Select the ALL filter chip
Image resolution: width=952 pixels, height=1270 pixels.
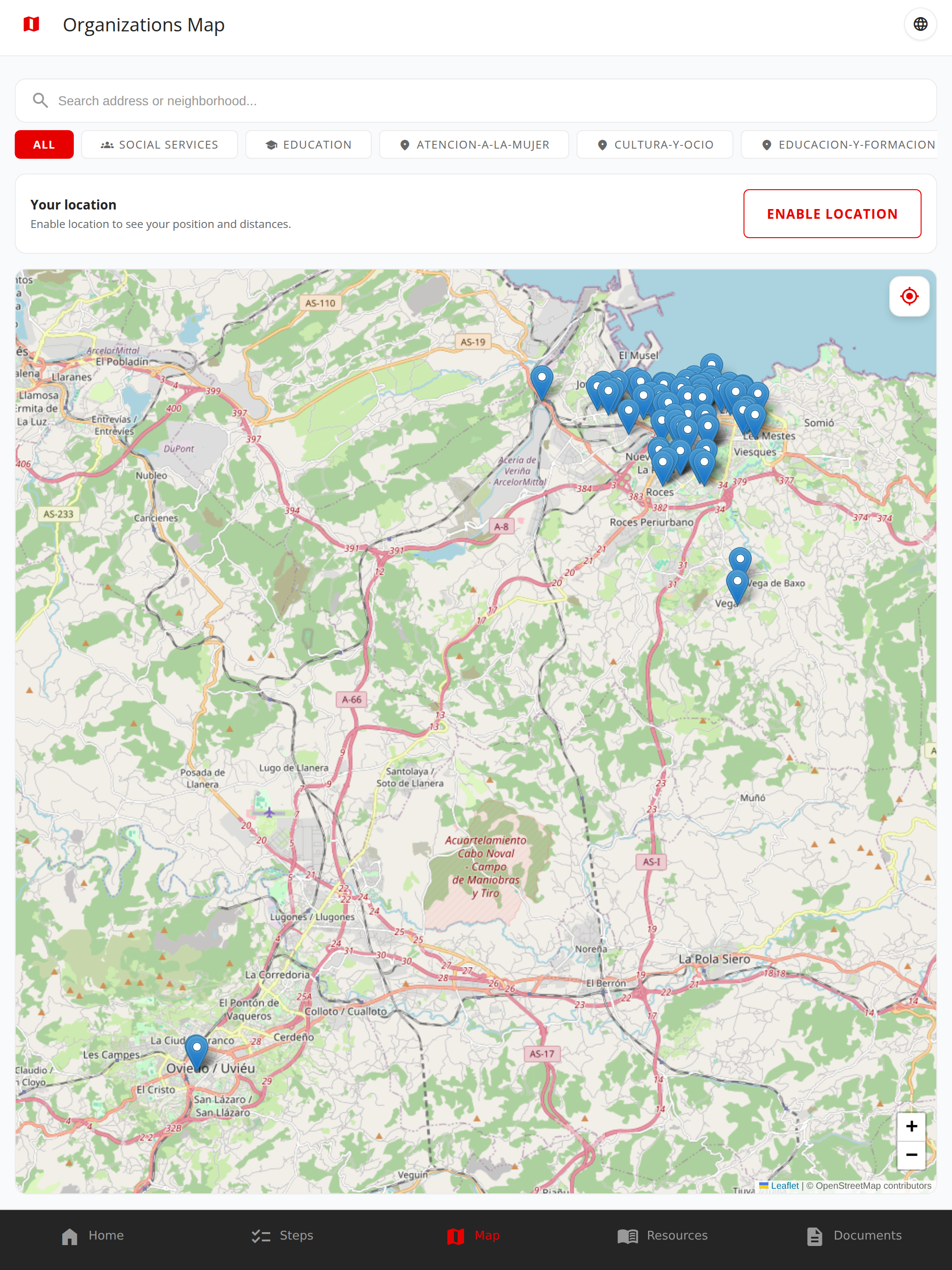44,145
